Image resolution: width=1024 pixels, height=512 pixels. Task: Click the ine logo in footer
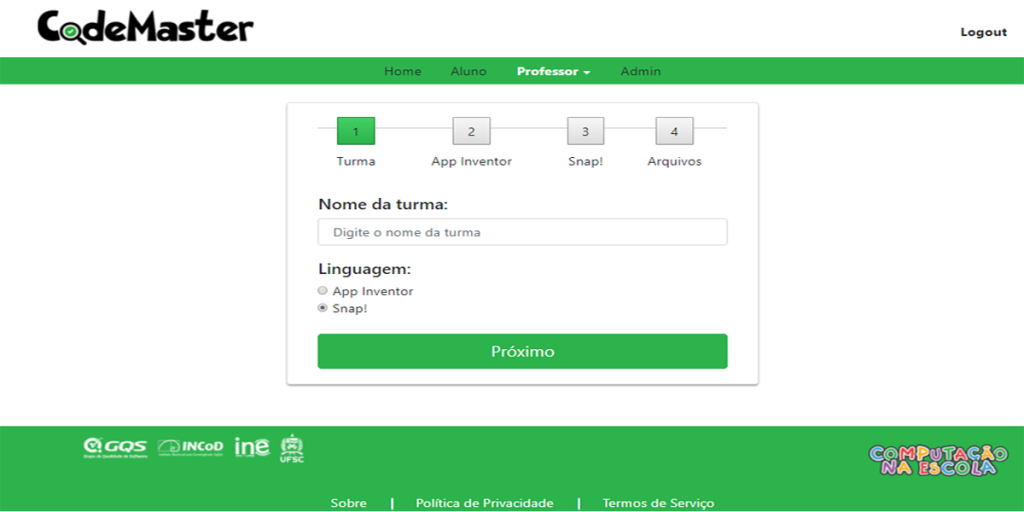(252, 447)
